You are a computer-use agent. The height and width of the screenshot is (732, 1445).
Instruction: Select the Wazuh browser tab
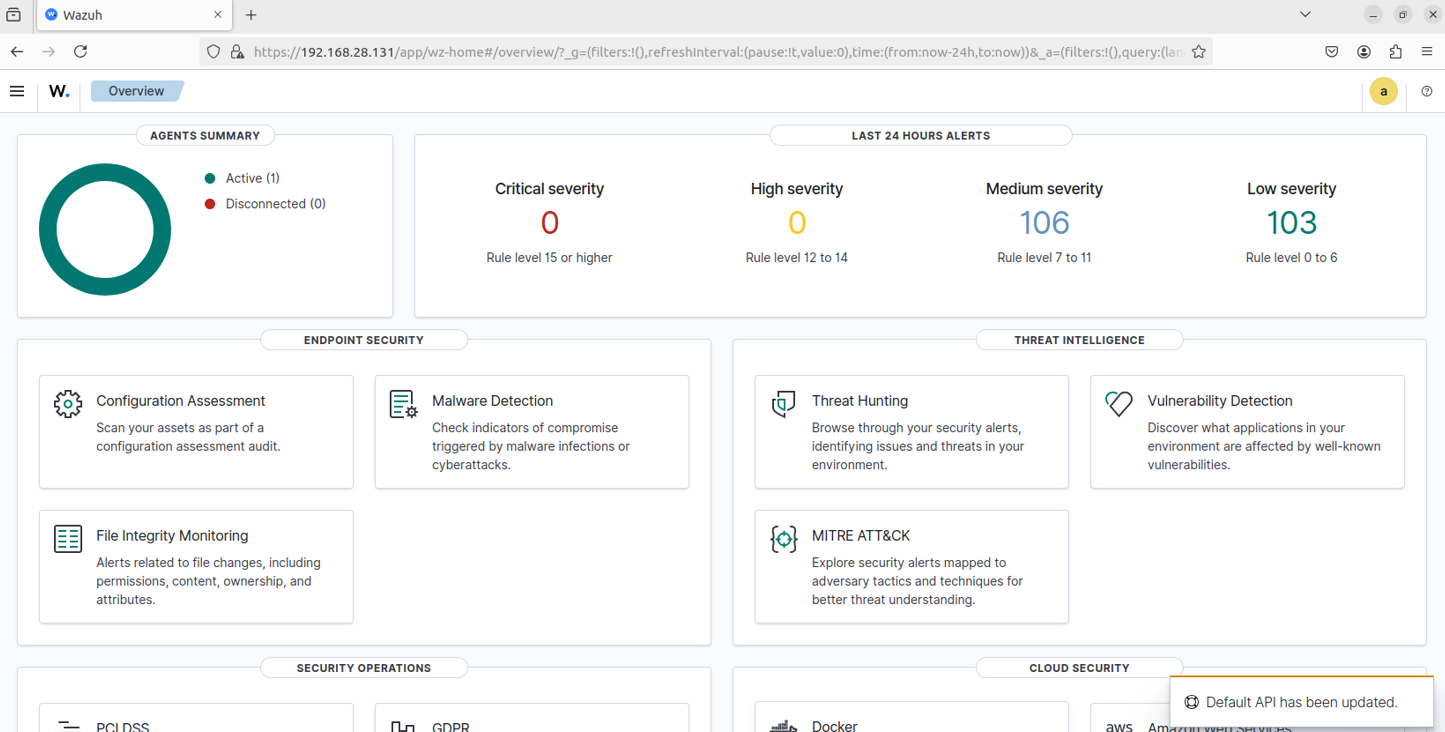point(134,15)
